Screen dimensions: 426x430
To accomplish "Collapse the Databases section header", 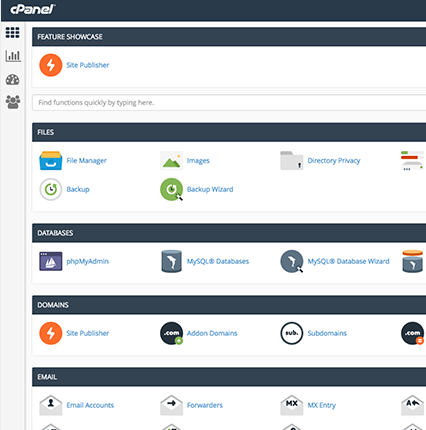I will point(229,233).
